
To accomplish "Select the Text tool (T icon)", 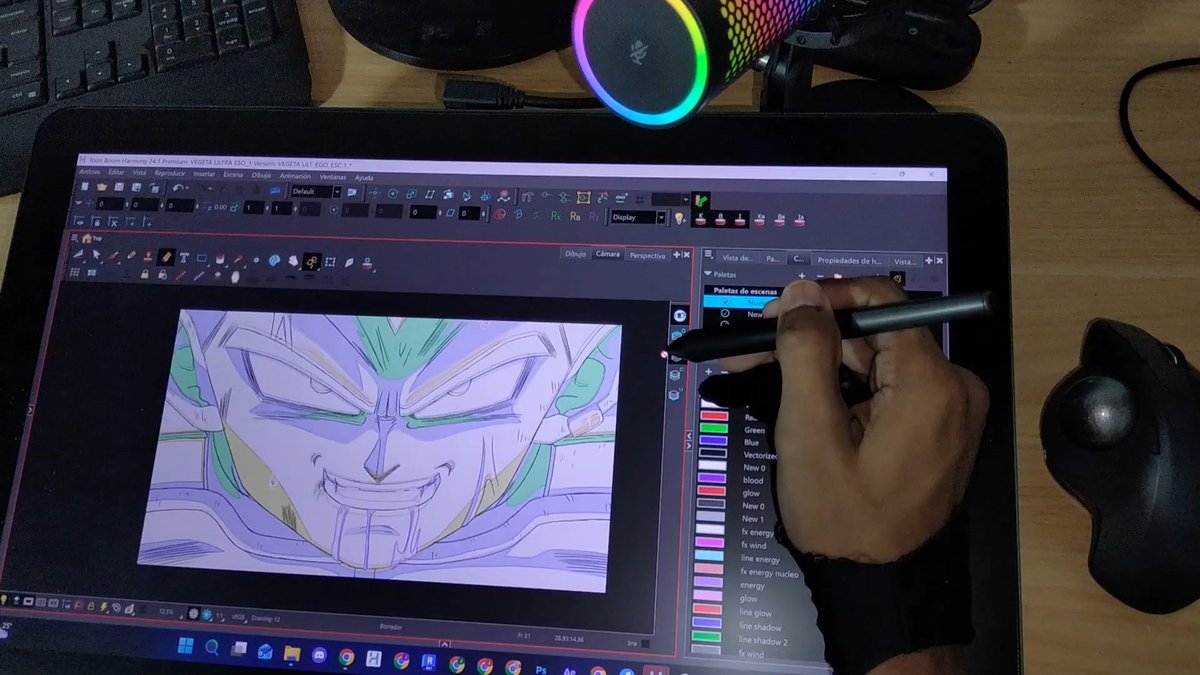I will (184, 258).
